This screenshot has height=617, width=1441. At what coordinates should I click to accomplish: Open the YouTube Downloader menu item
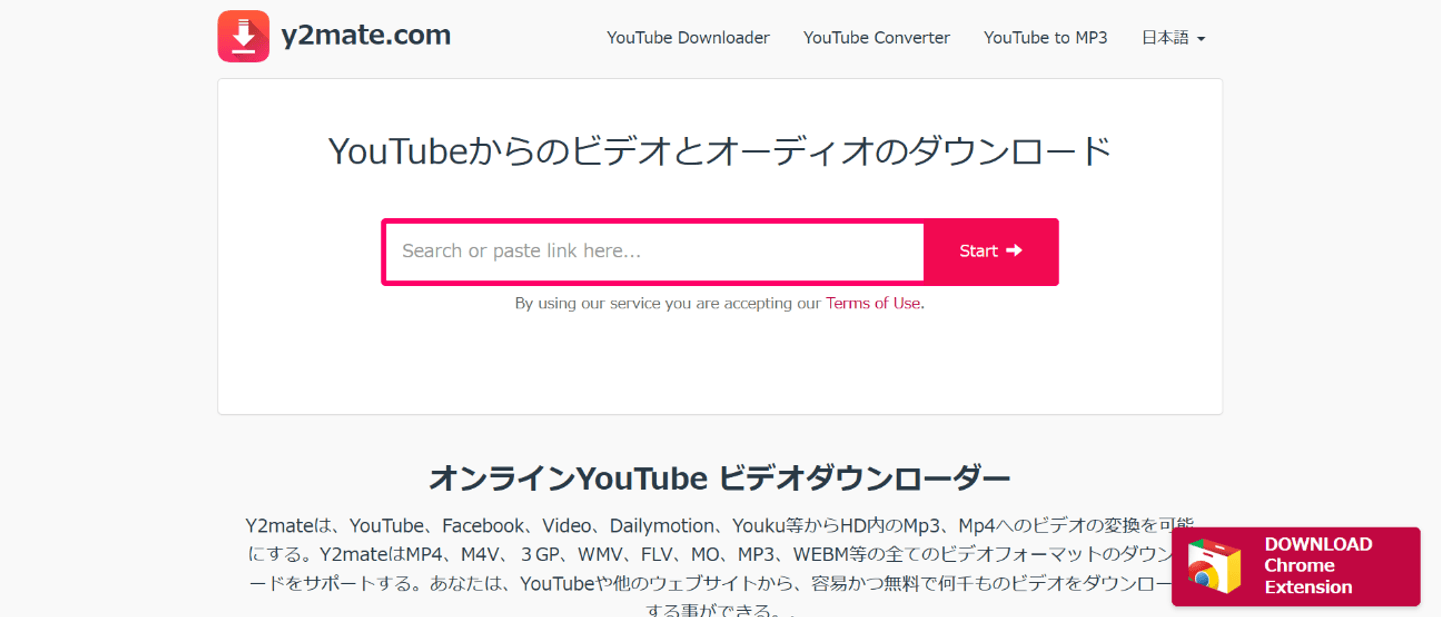coord(688,38)
